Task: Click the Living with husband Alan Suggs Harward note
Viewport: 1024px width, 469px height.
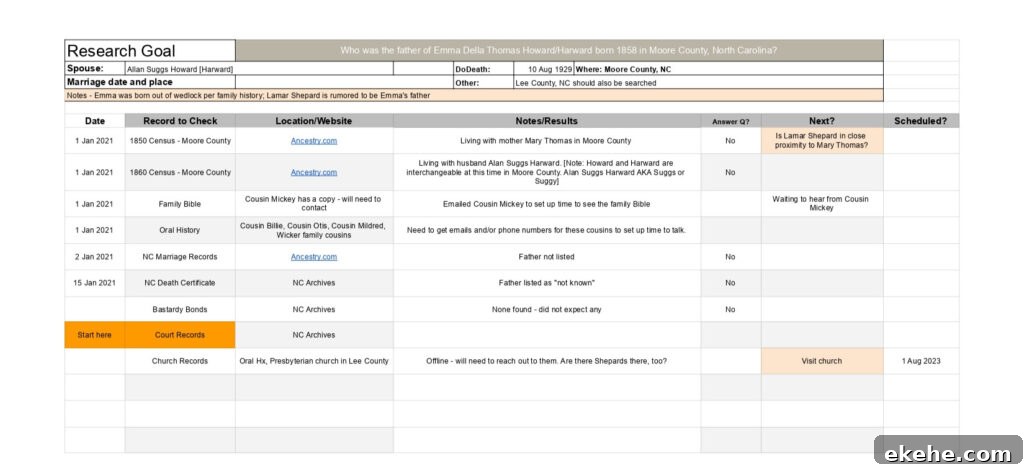Action: coord(547,172)
